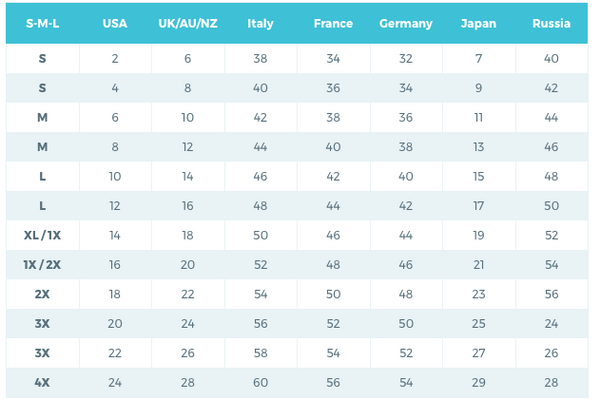Viewport: 600px width, 400px height.
Task: Click the Germany column header
Action: point(406,24)
